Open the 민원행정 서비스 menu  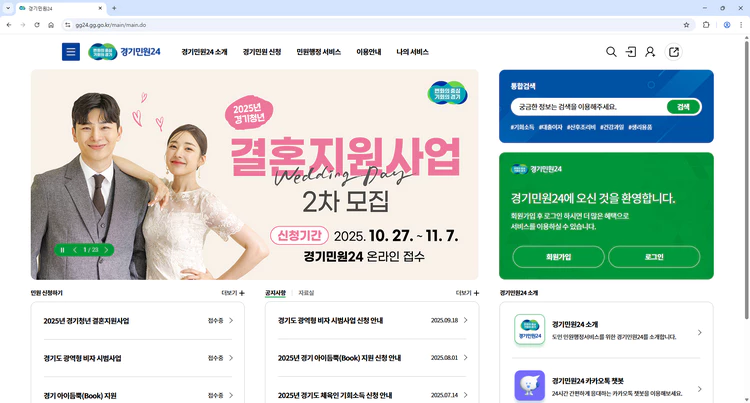[x=319, y=52]
